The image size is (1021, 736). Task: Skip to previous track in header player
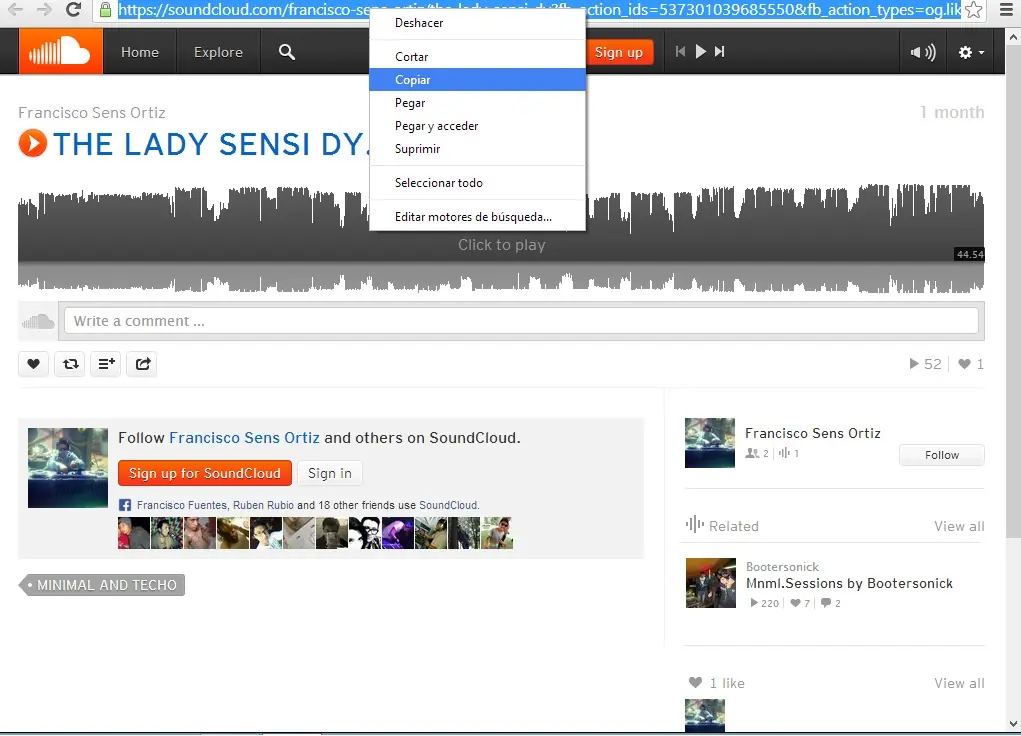[680, 51]
